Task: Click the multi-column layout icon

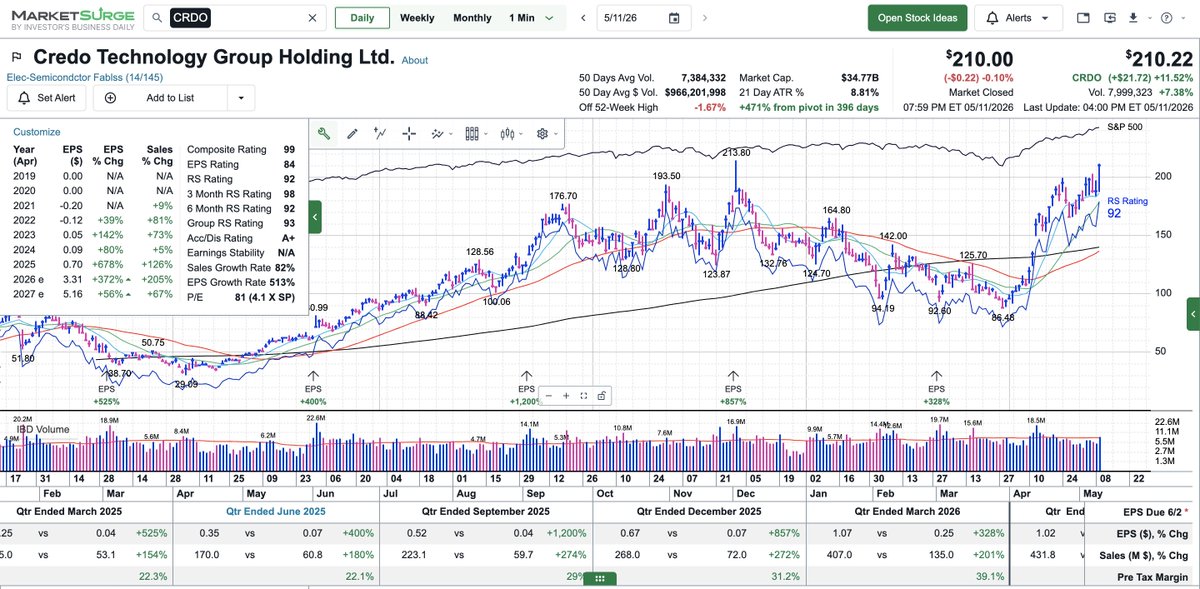Action: pos(471,133)
